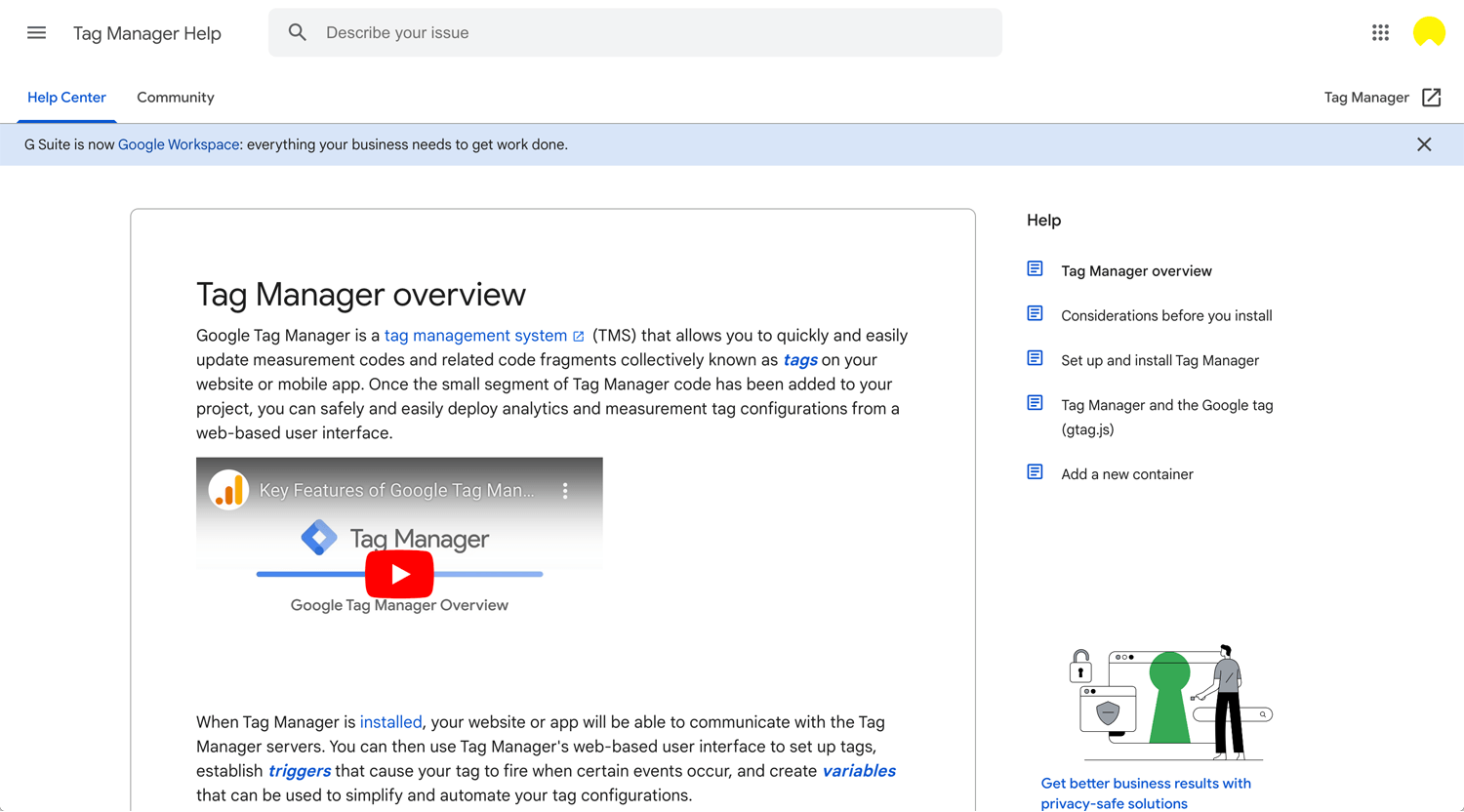
Task: Dismiss the Google Workspace banner
Action: (1424, 144)
